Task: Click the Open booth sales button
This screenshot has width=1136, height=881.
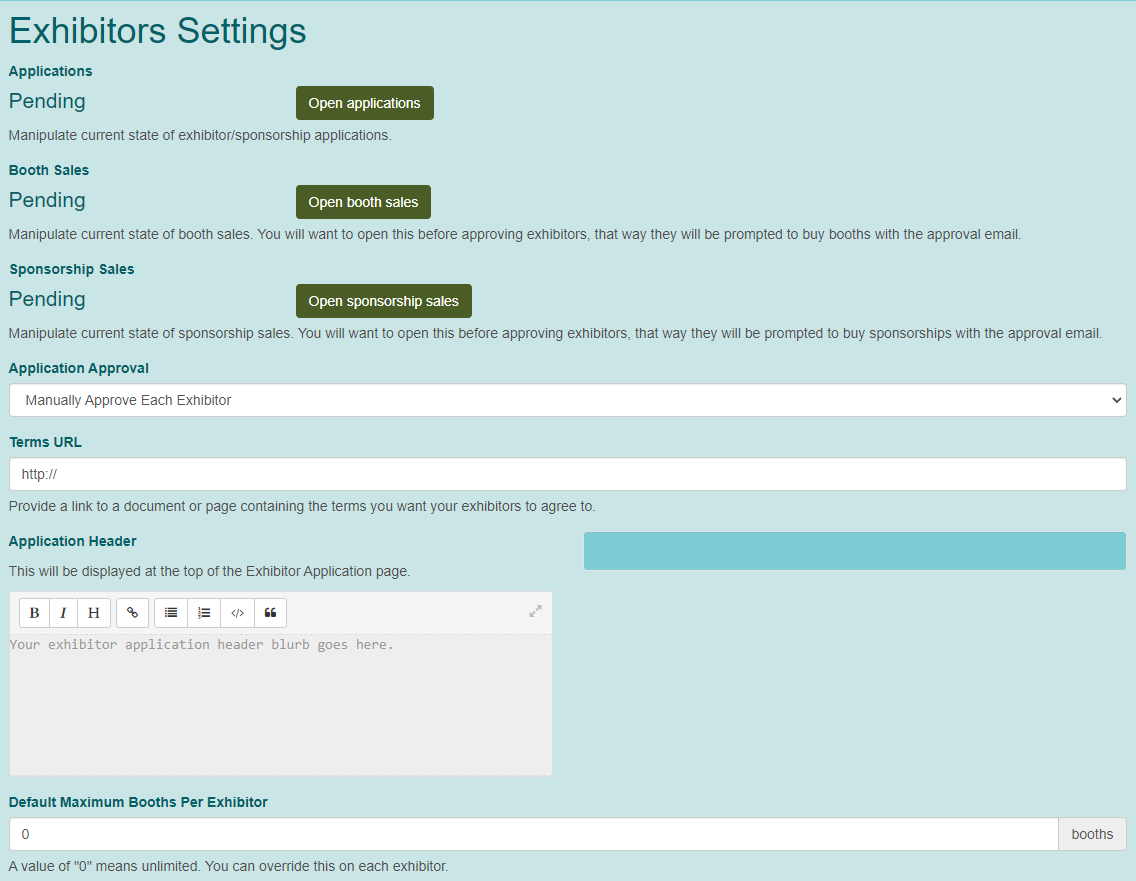Action: point(363,202)
